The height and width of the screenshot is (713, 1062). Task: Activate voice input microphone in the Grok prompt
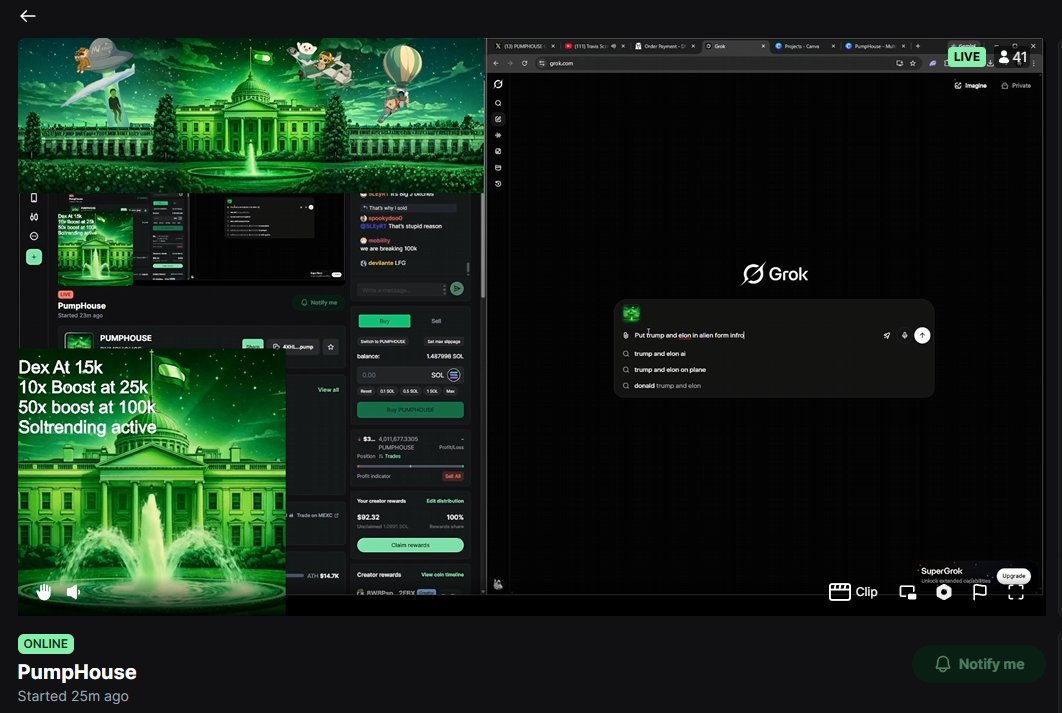[904, 335]
